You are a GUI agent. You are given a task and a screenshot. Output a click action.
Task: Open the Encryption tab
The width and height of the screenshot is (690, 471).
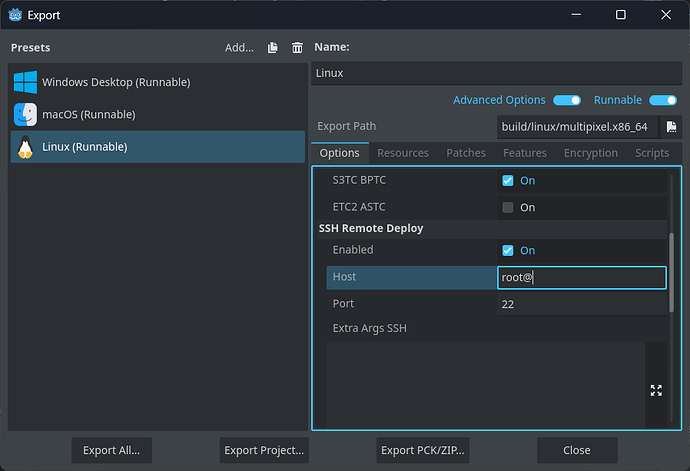pos(591,153)
